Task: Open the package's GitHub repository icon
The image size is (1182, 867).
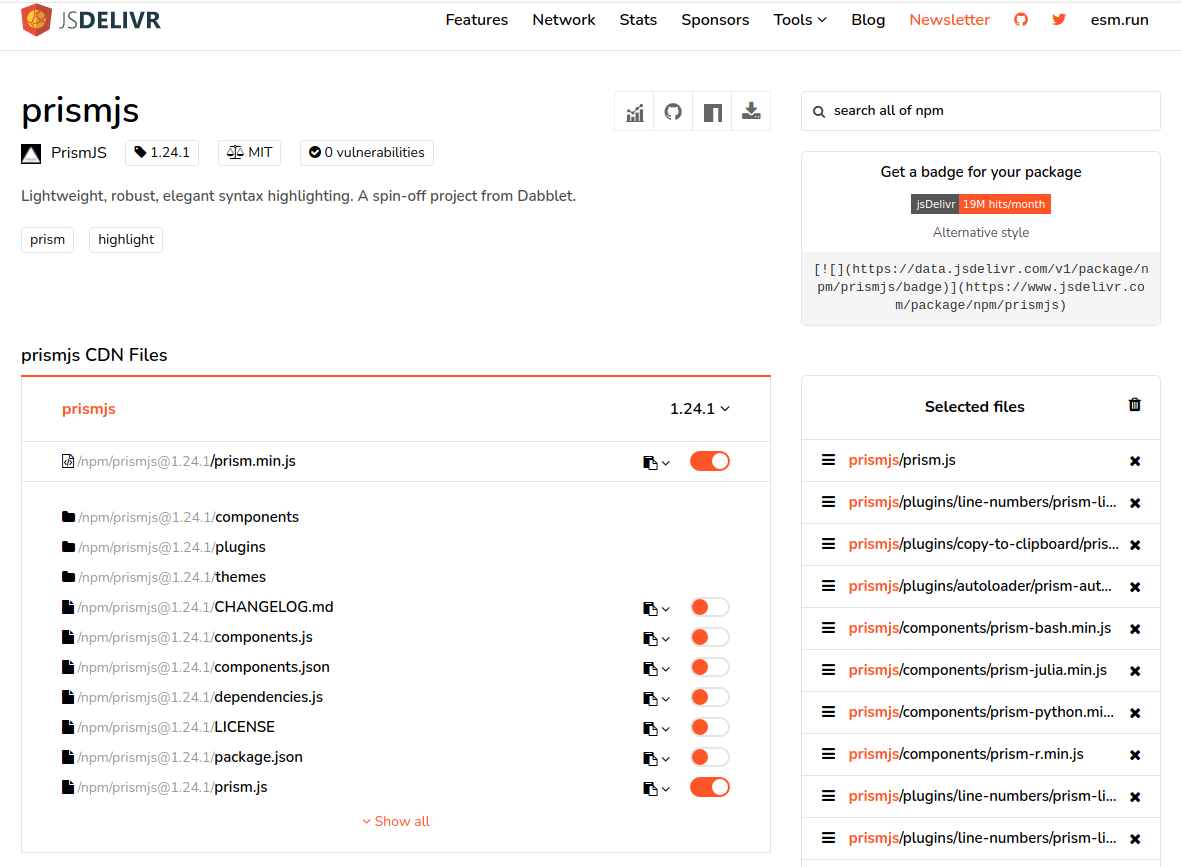Action: 673,112
